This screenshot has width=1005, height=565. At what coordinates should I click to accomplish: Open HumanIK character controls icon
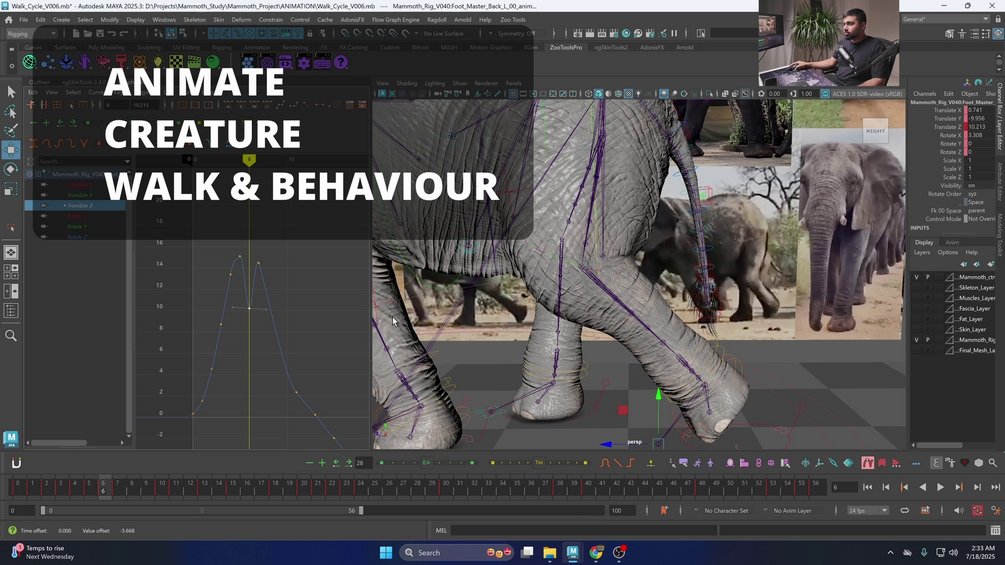pyautogui.click(x=962, y=33)
